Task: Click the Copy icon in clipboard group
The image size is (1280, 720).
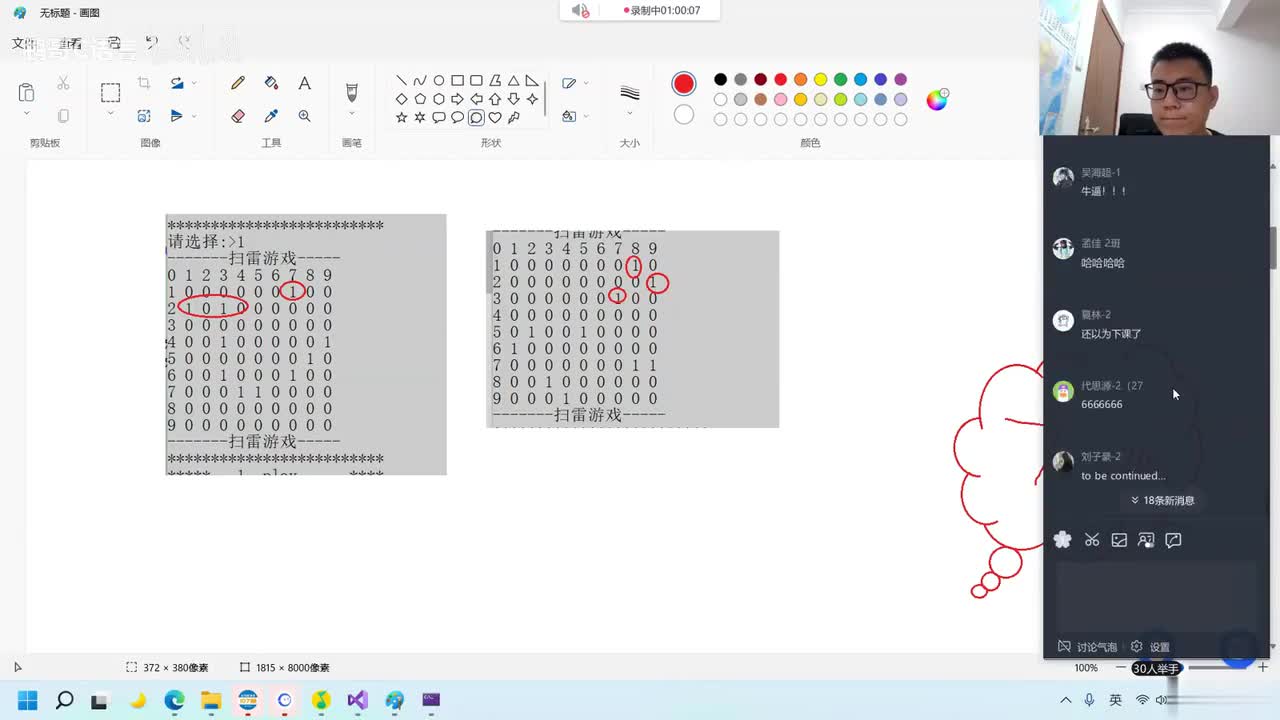Action: point(63,116)
